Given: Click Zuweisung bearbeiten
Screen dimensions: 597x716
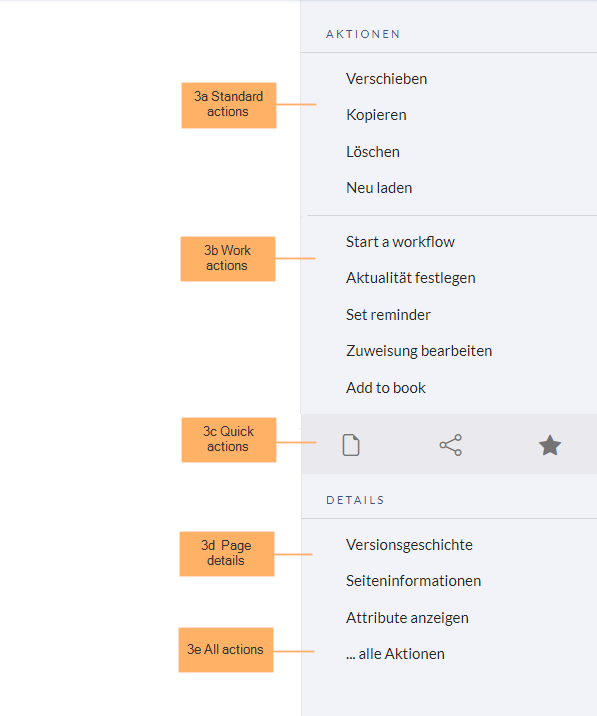Looking at the screenshot, I should (x=419, y=351).
